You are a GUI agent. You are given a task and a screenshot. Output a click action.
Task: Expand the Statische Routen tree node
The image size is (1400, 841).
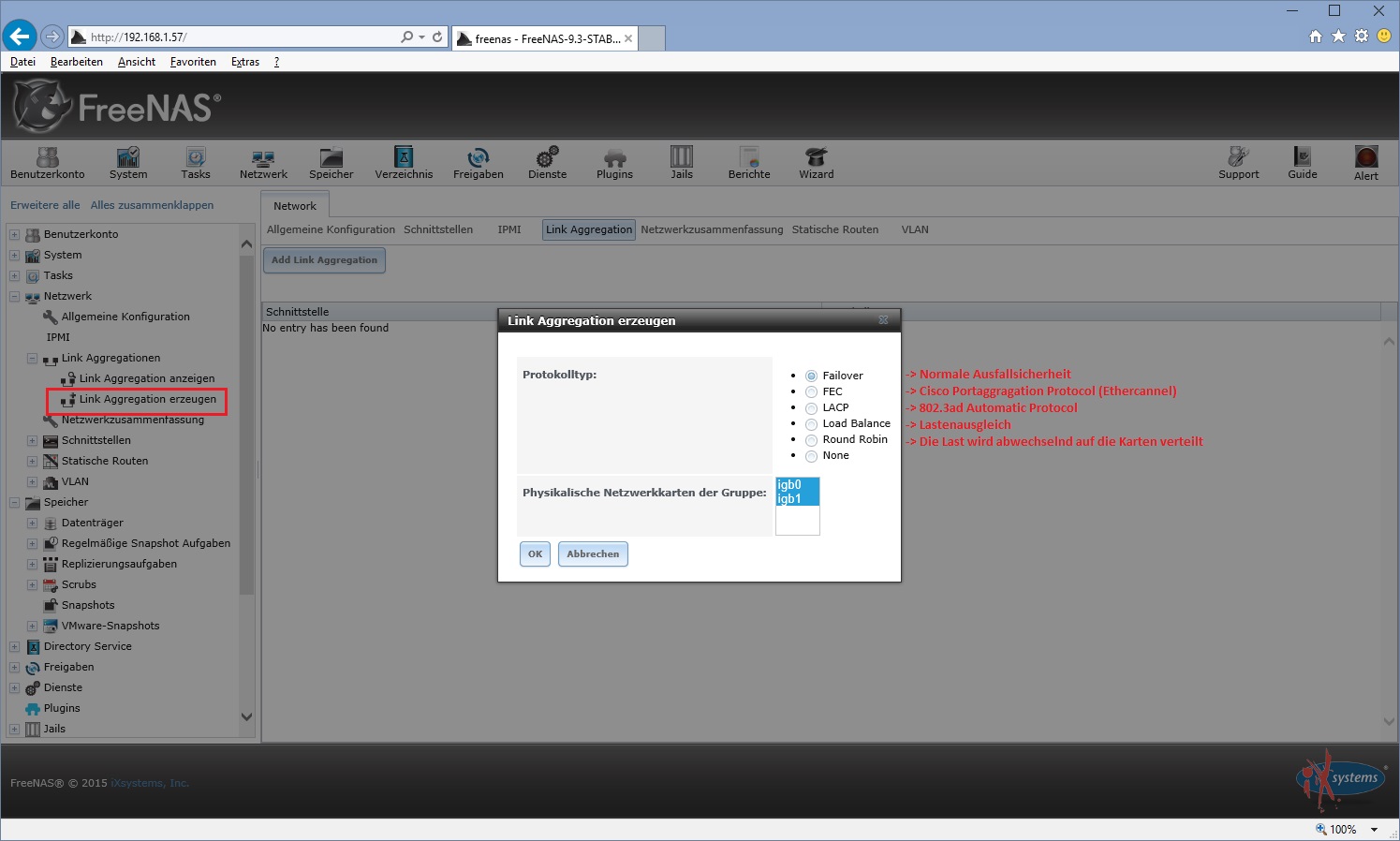32,461
